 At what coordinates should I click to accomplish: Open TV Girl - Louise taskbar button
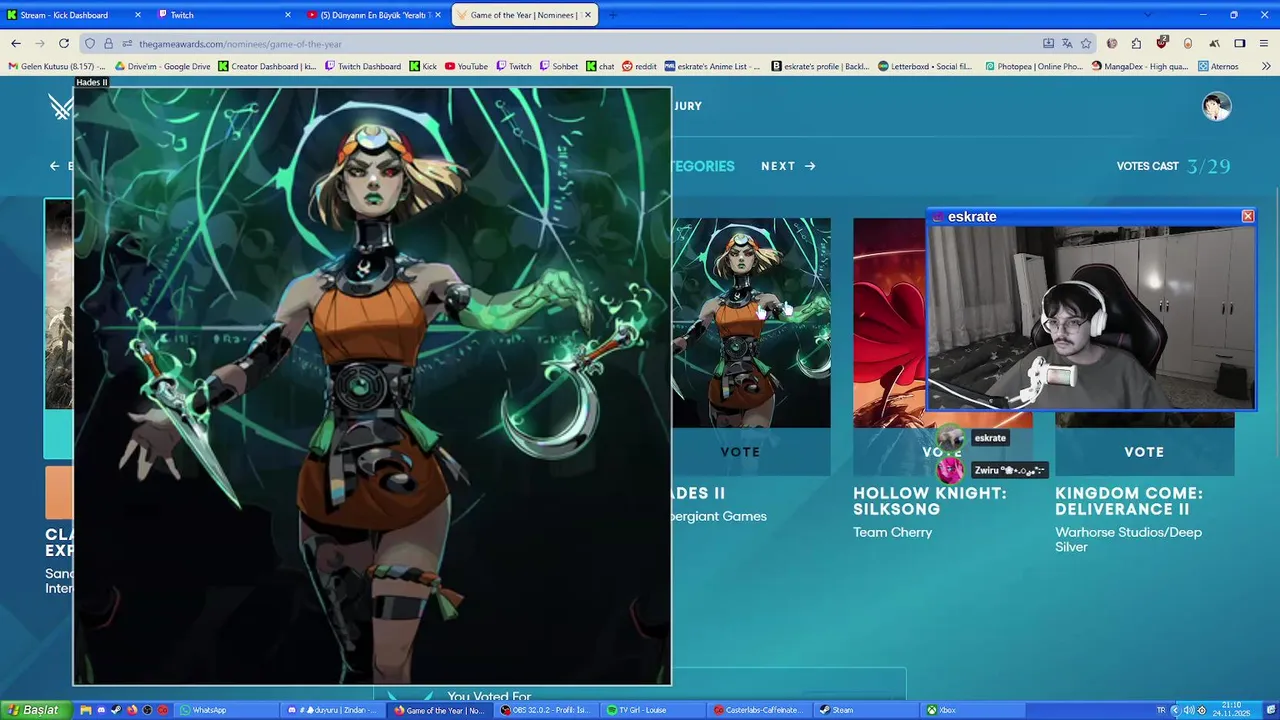652,710
